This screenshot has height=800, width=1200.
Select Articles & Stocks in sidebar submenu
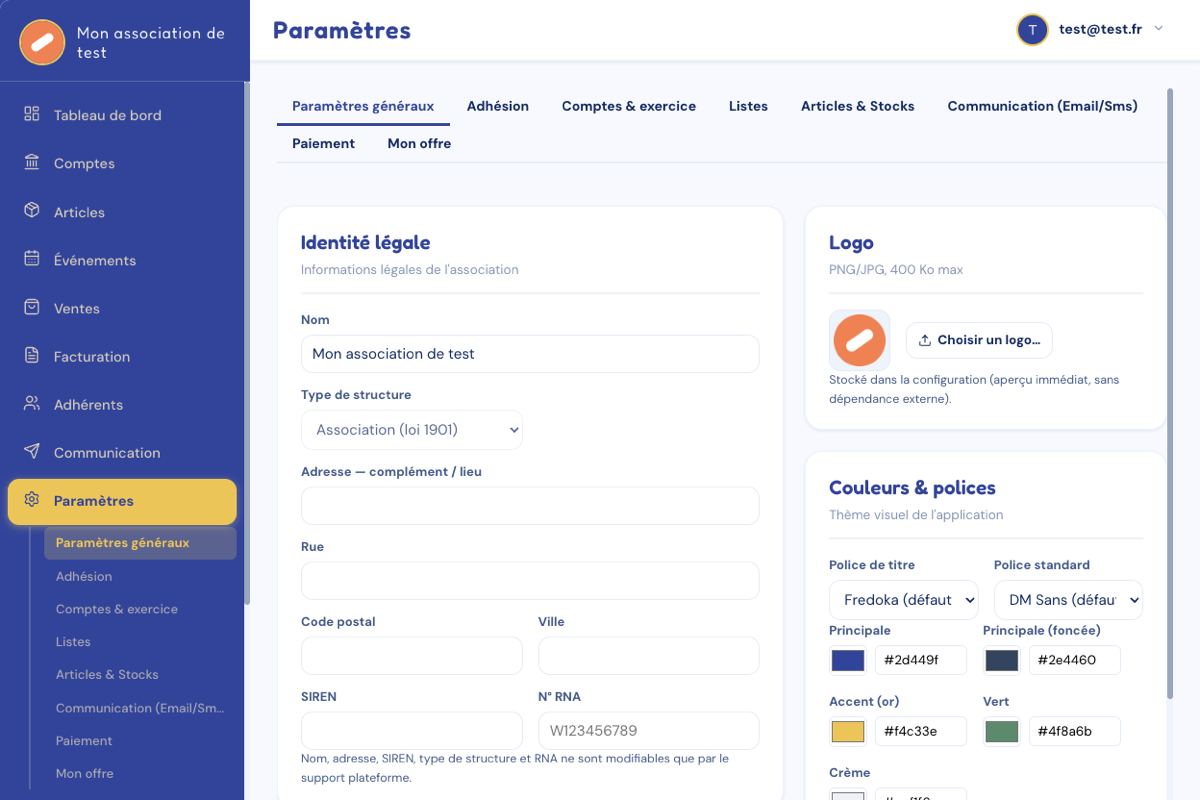pyautogui.click(x=140, y=674)
